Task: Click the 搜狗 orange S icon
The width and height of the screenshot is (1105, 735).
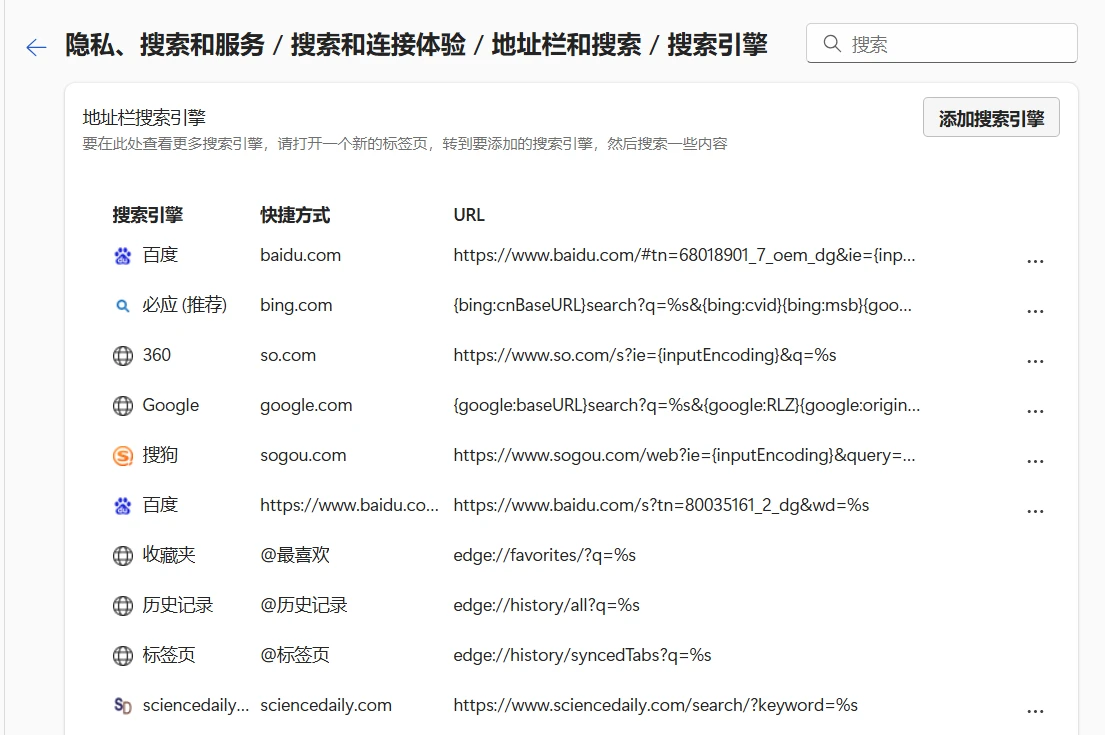Action: click(x=123, y=456)
